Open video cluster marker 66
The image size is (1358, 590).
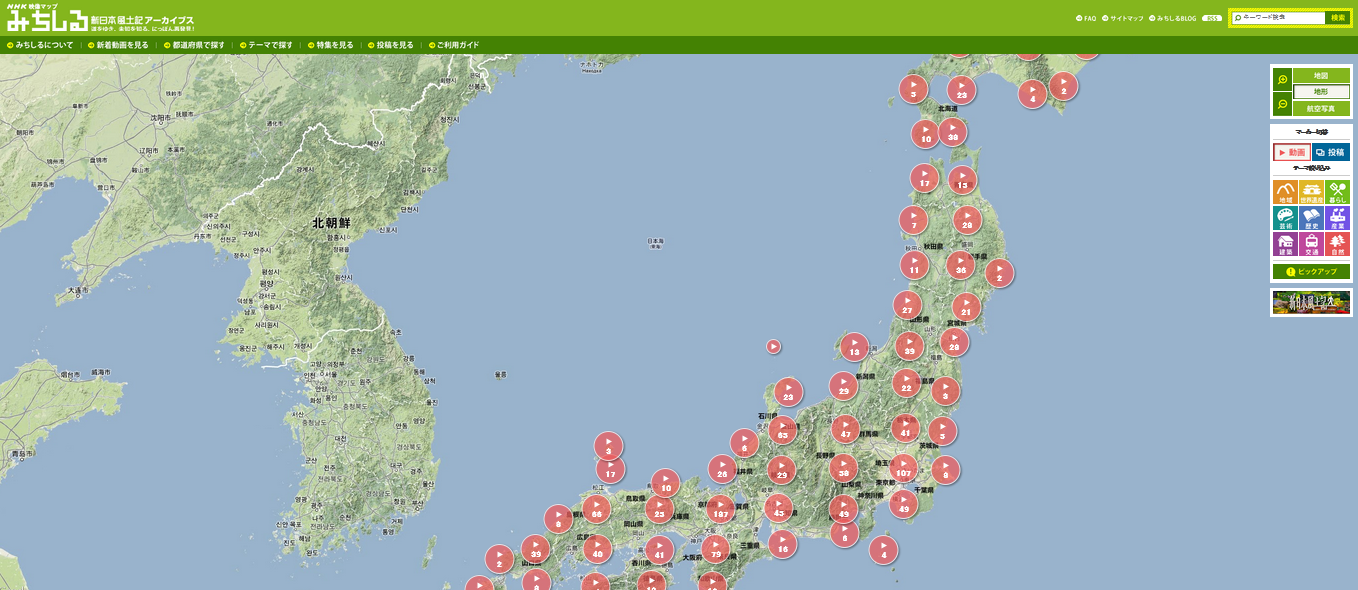click(596, 510)
